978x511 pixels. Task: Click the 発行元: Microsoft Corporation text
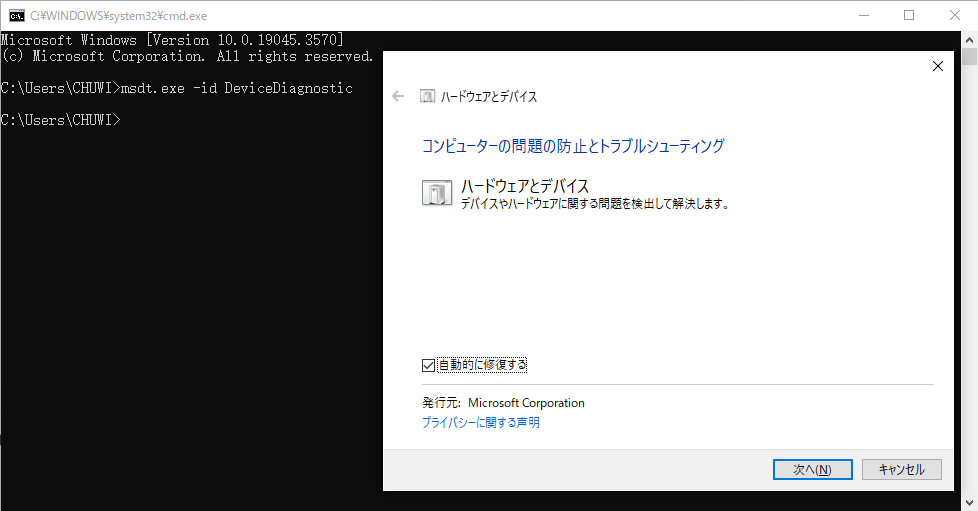click(x=503, y=403)
